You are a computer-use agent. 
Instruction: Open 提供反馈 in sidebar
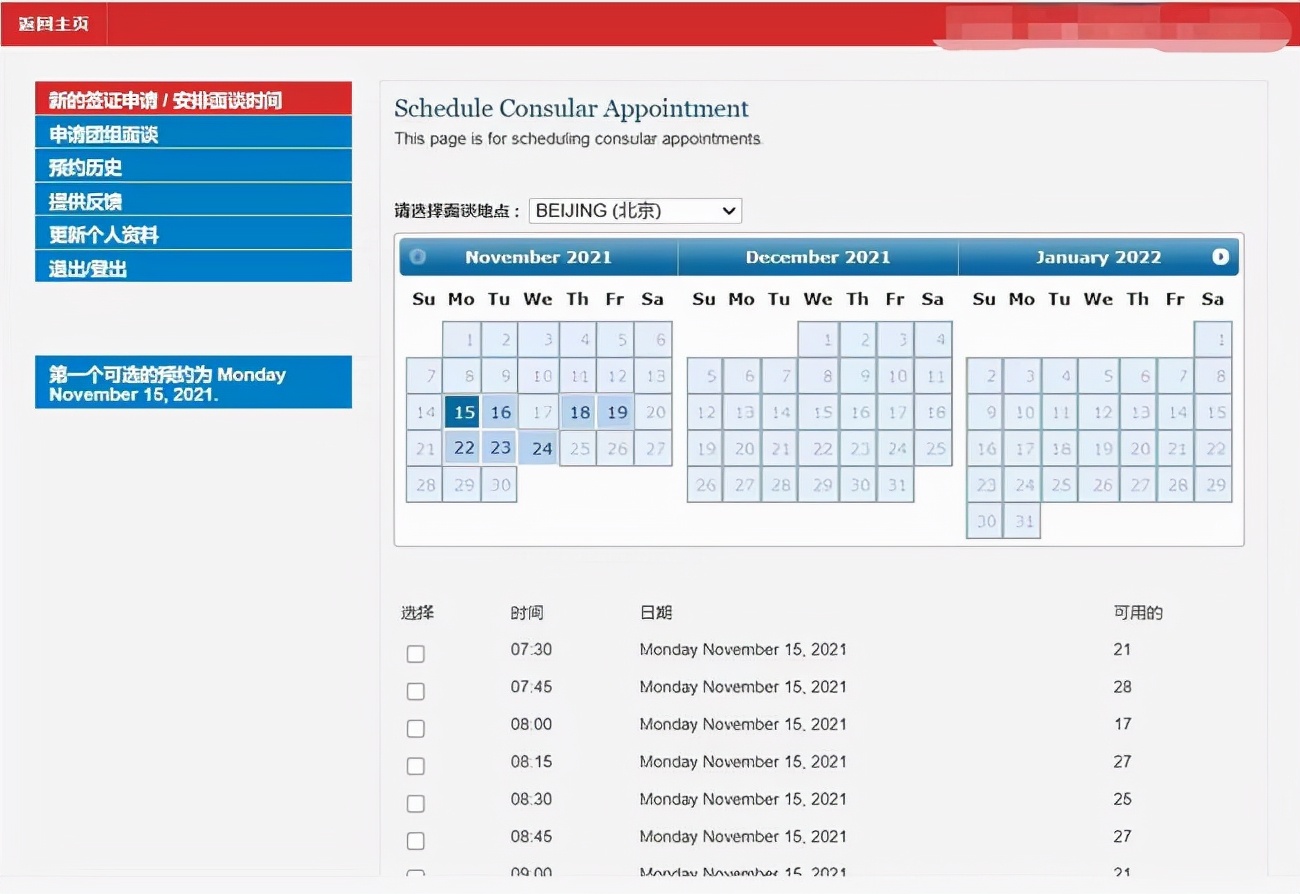[x=193, y=200]
